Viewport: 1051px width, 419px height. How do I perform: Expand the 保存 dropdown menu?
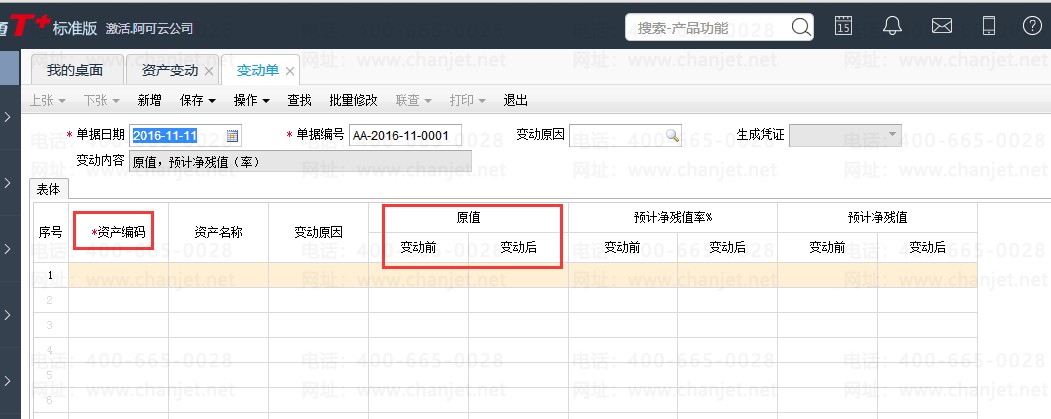[198, 101]
